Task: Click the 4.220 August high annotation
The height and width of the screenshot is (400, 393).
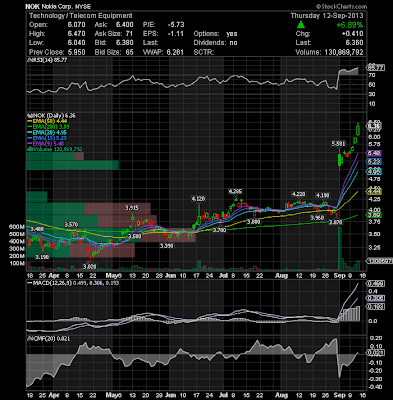Action: (298, 194)
